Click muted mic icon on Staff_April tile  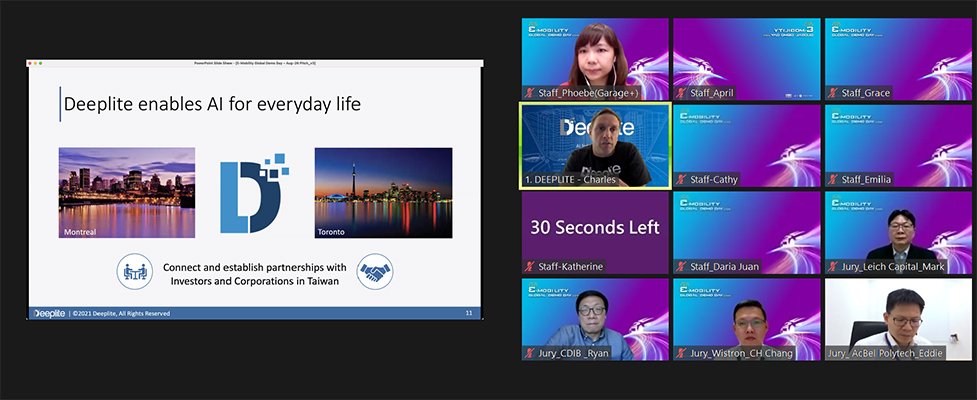coord(682,93)
